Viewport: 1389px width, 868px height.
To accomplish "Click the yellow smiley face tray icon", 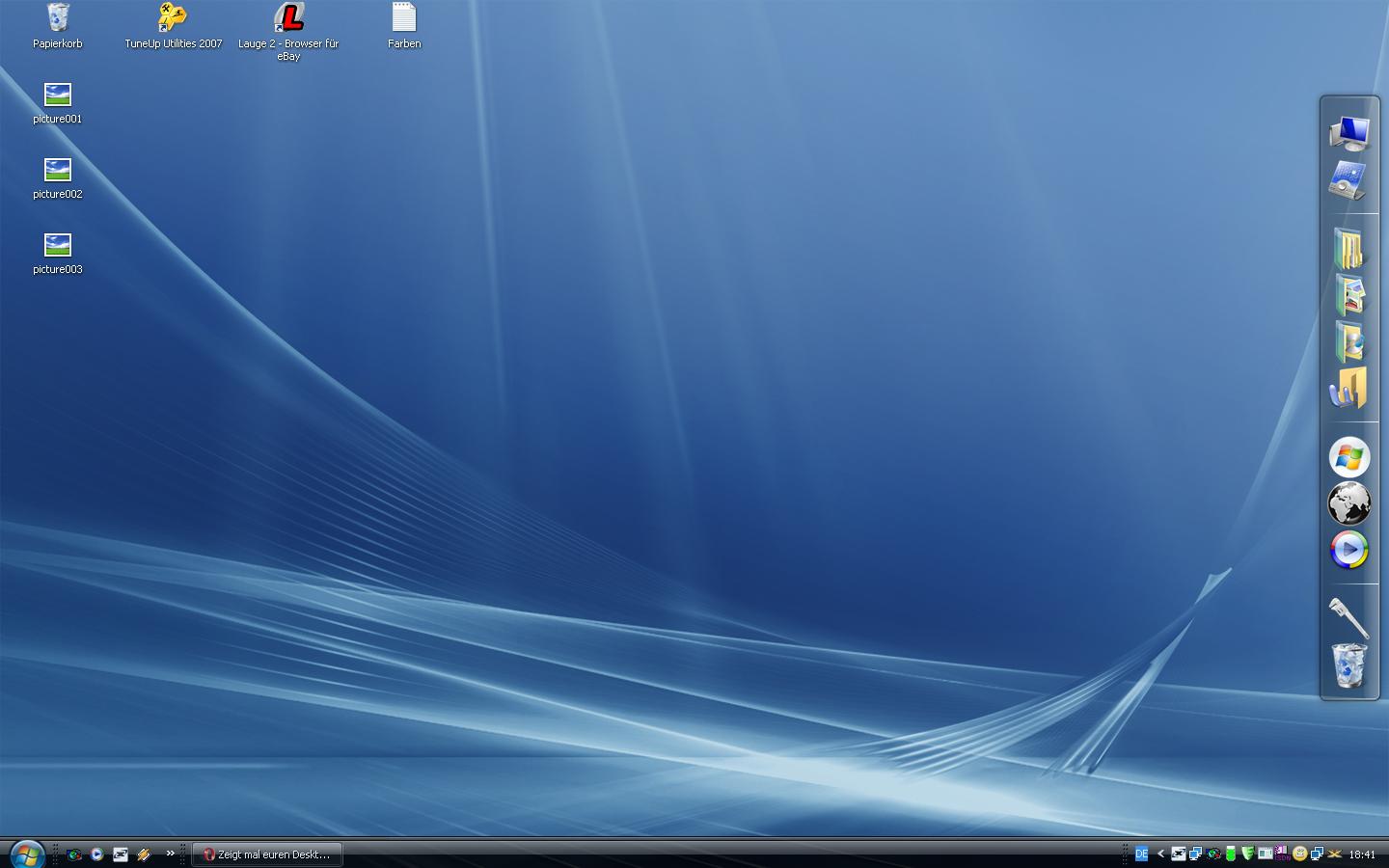I will point(1300,854).
